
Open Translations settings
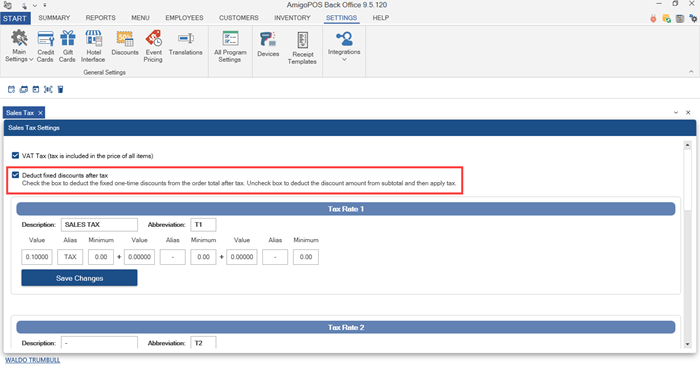(x=186, y=43)
